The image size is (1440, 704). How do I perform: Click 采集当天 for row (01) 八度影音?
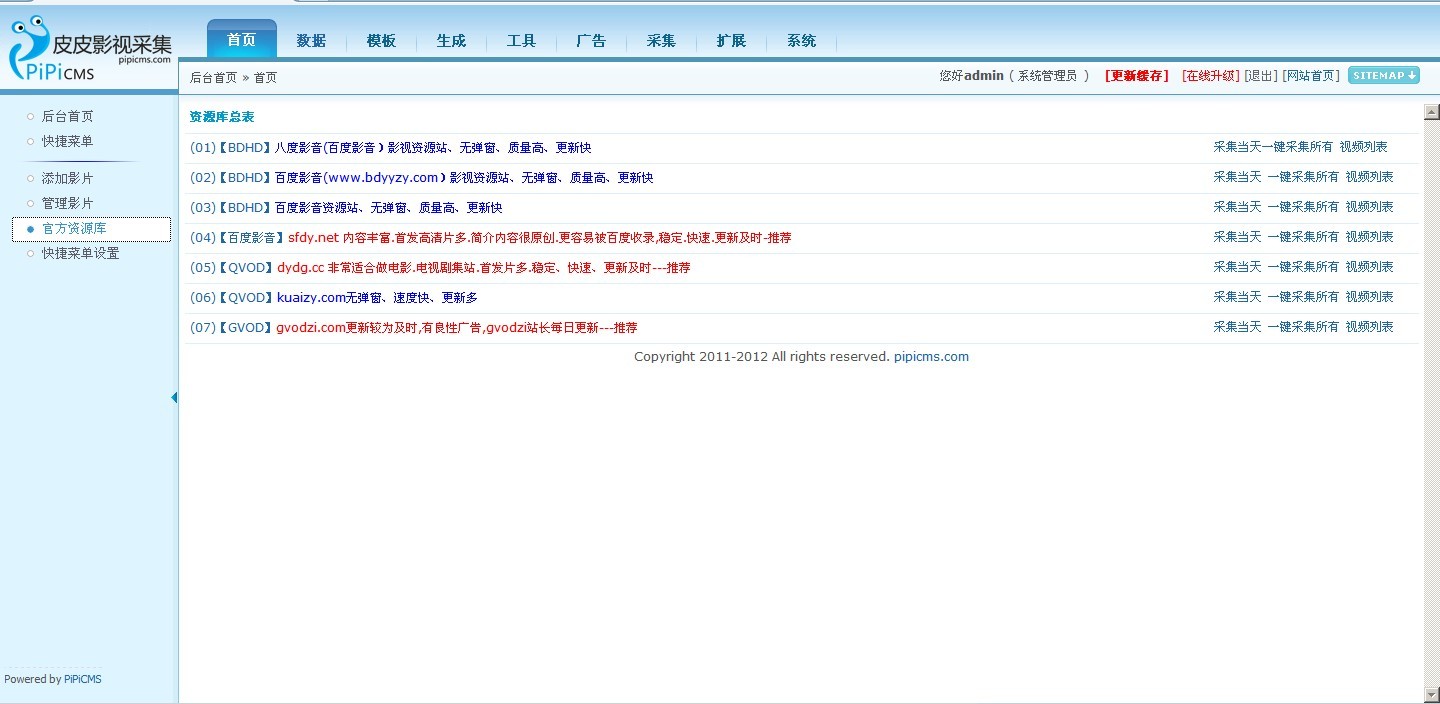[1238, 147]
